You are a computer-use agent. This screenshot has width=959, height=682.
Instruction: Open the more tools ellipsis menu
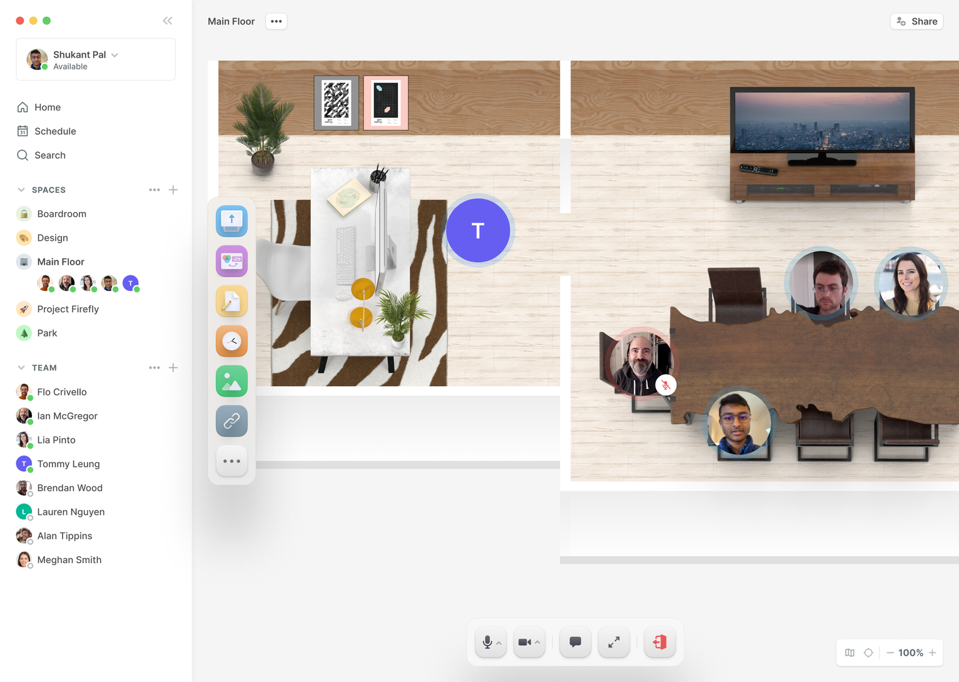pyautogui.click(x=231, y=461)
